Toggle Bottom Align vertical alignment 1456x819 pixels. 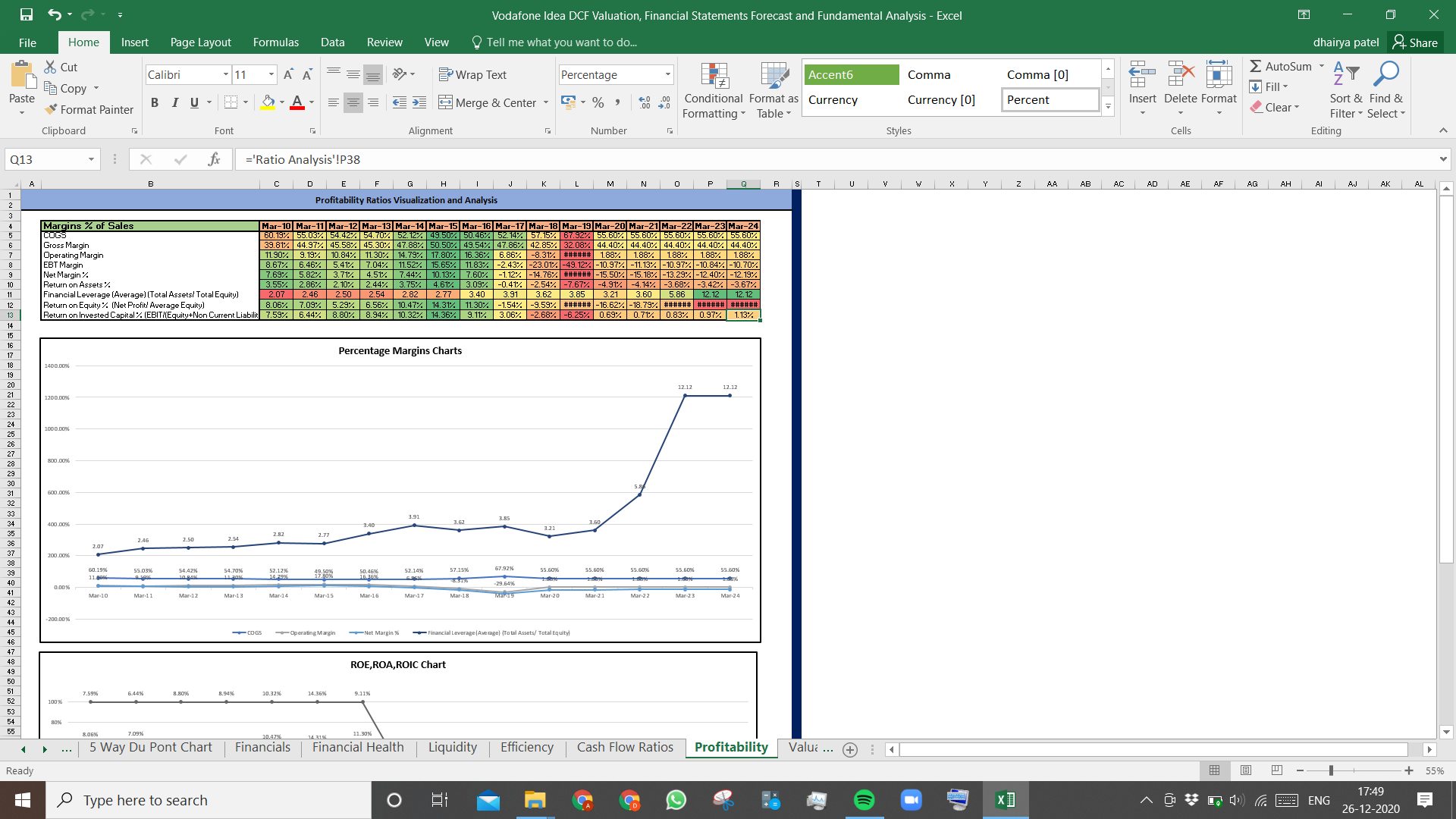click(373, 74)
